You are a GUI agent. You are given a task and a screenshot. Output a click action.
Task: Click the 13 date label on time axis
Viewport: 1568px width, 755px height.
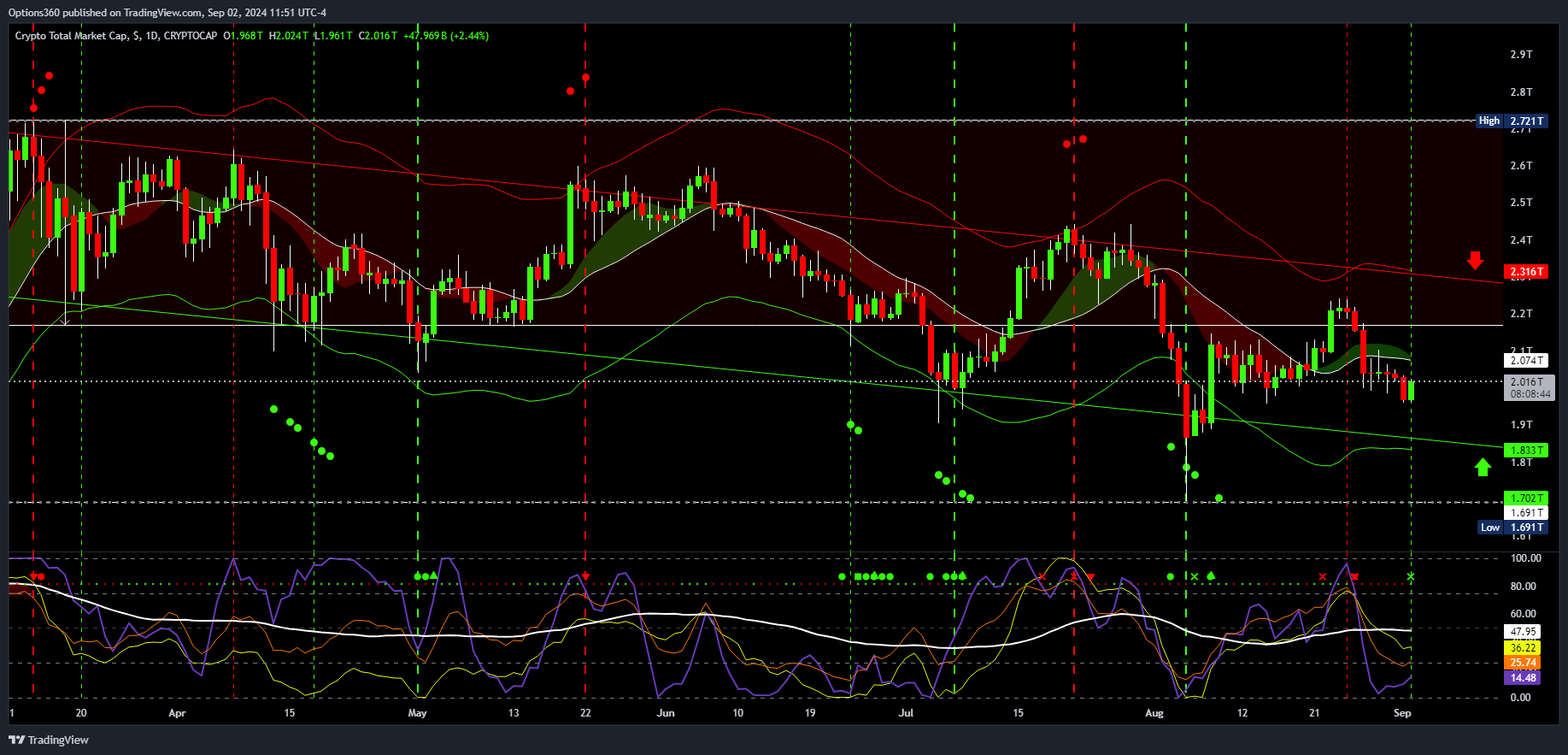coord(514,713)
